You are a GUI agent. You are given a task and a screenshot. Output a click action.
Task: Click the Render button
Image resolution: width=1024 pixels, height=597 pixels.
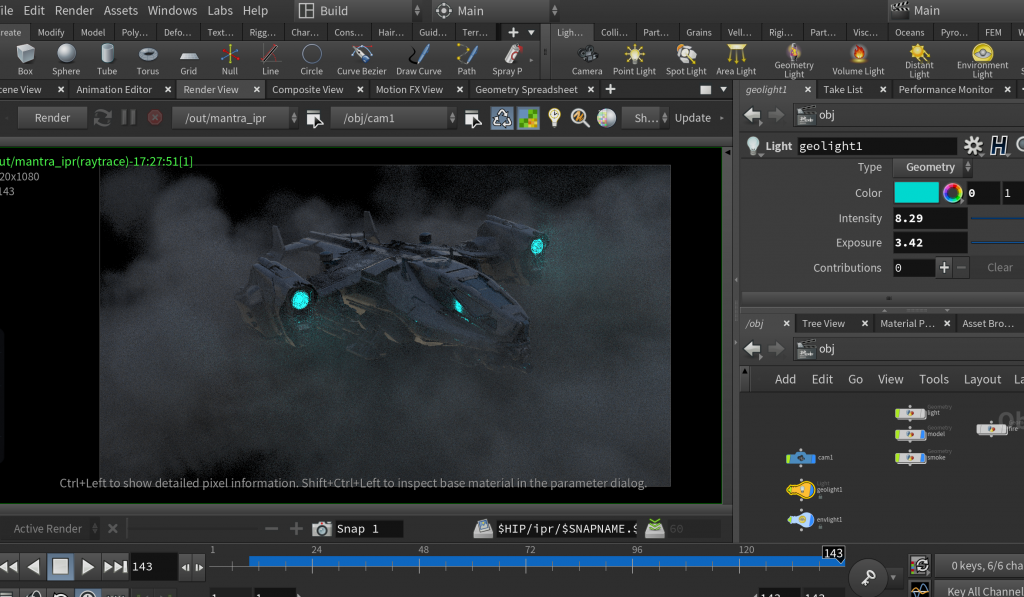[x=52, y=118]
